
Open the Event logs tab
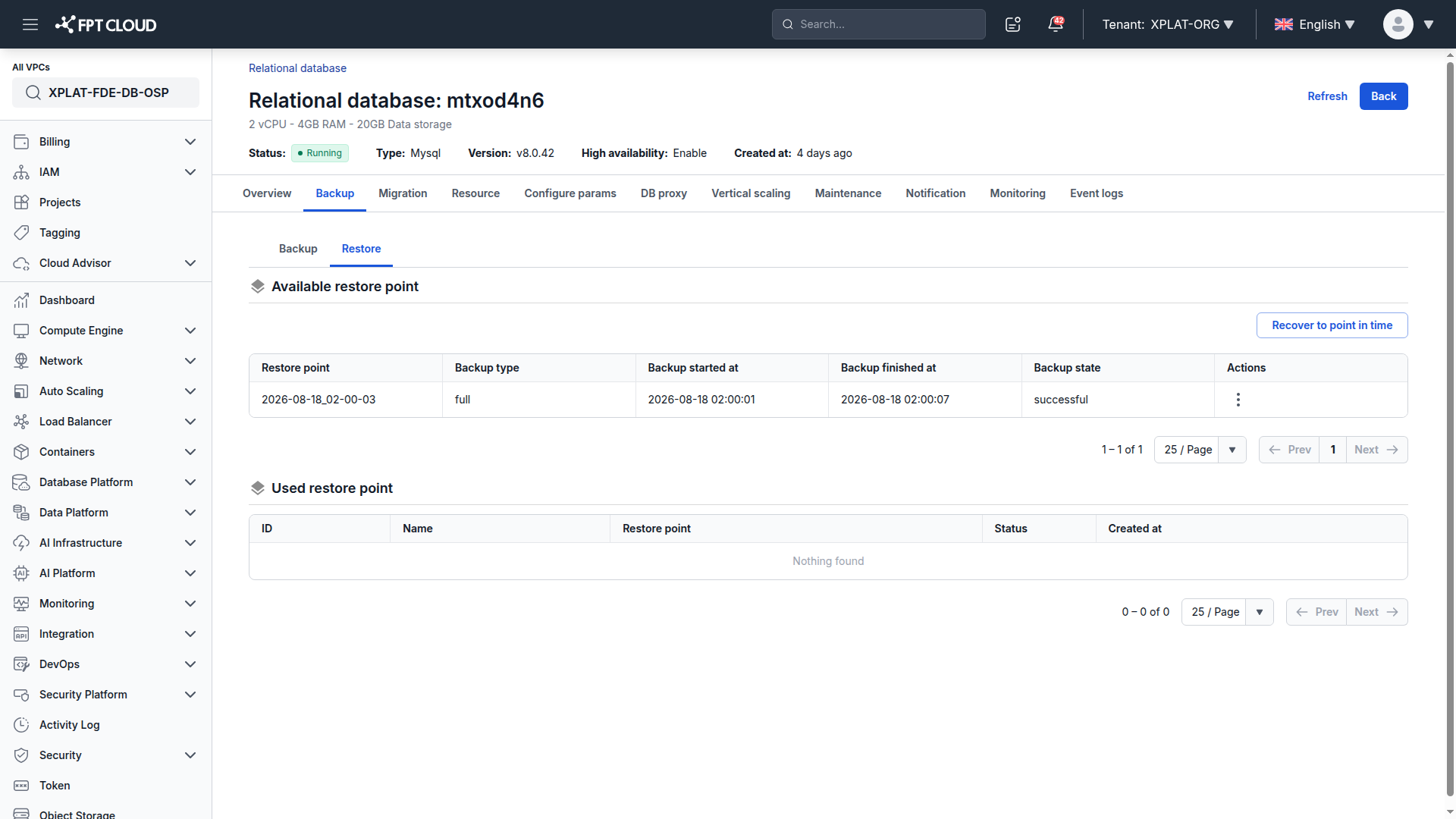coord(1097,193)
